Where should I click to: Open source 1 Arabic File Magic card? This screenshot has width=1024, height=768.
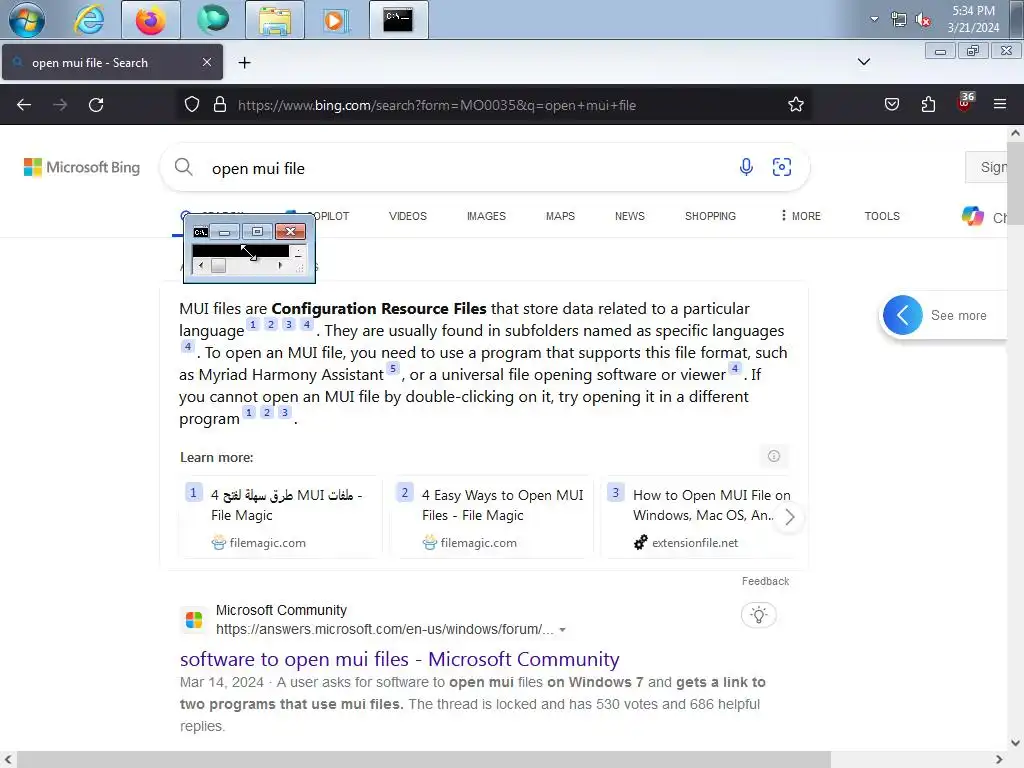click(280, 517)
